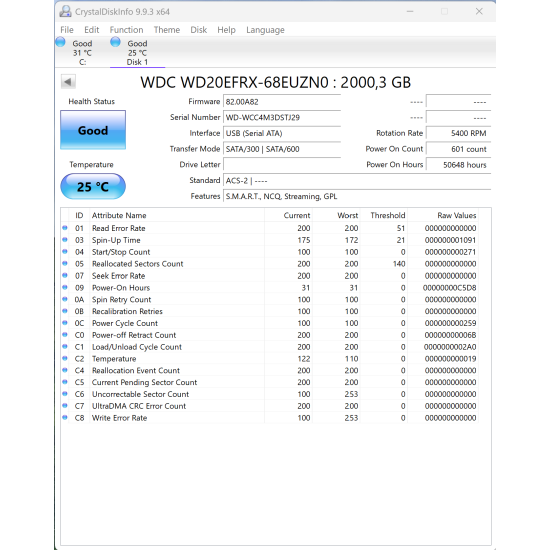Click the Transfer Mode field
The image size is (550, 550).
pos(282,149)
